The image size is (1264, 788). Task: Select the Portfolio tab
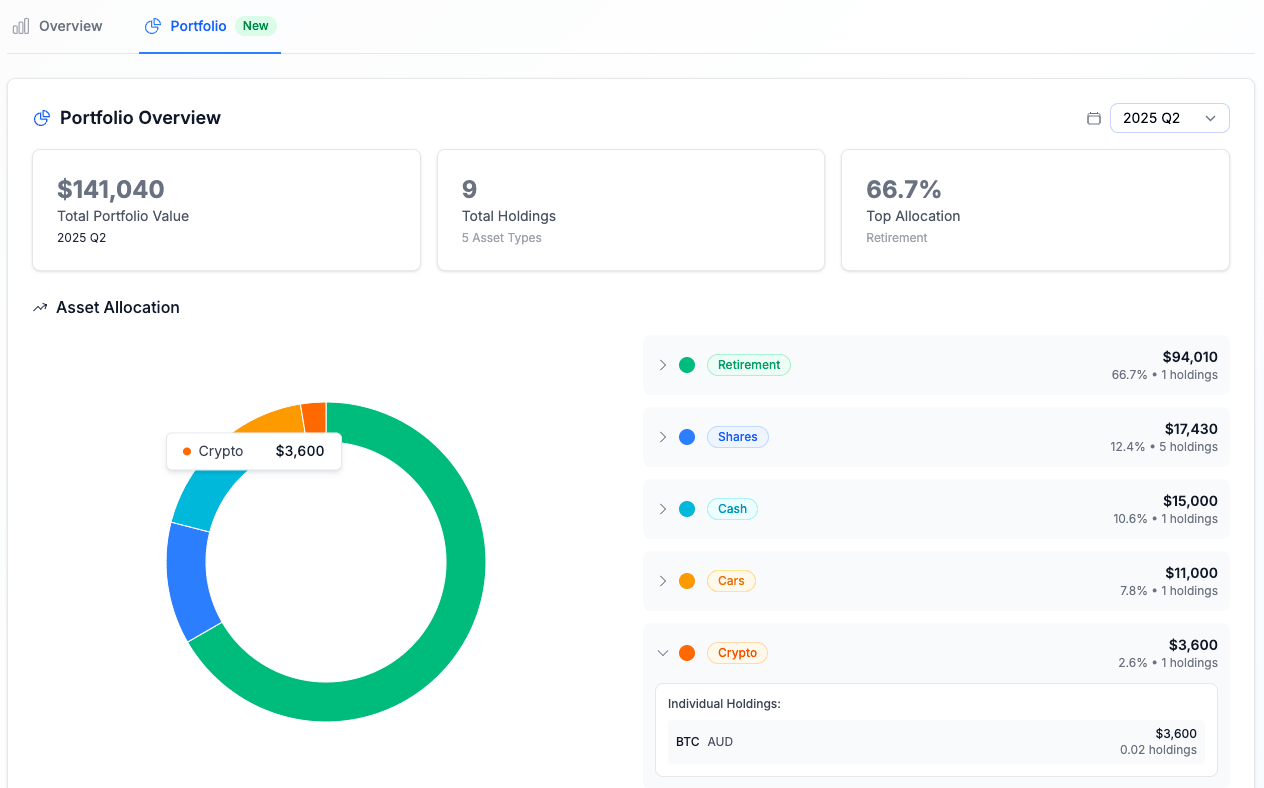196,26
